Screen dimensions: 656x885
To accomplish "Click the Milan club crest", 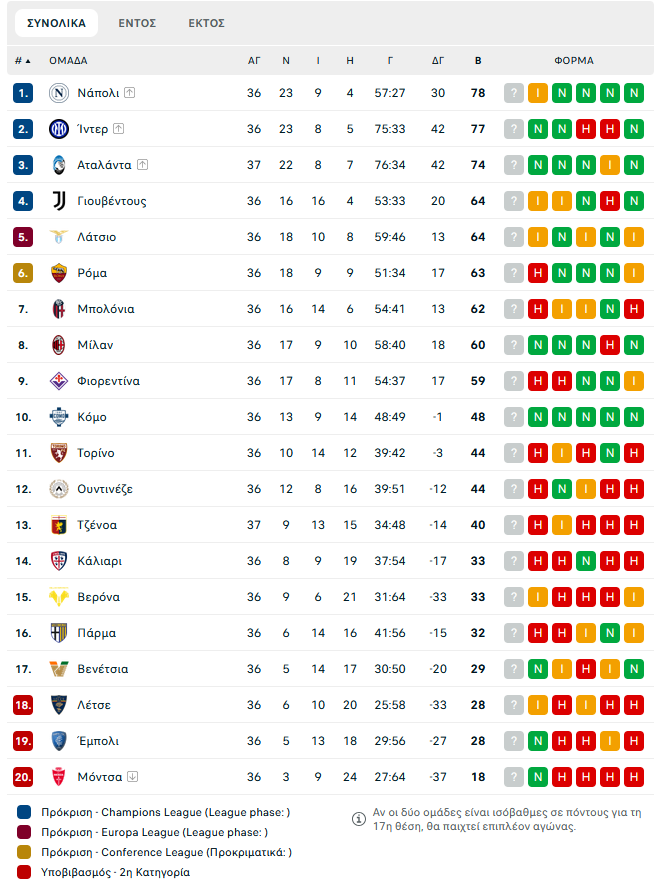I will pyautogui.click(x=59, y=345).
